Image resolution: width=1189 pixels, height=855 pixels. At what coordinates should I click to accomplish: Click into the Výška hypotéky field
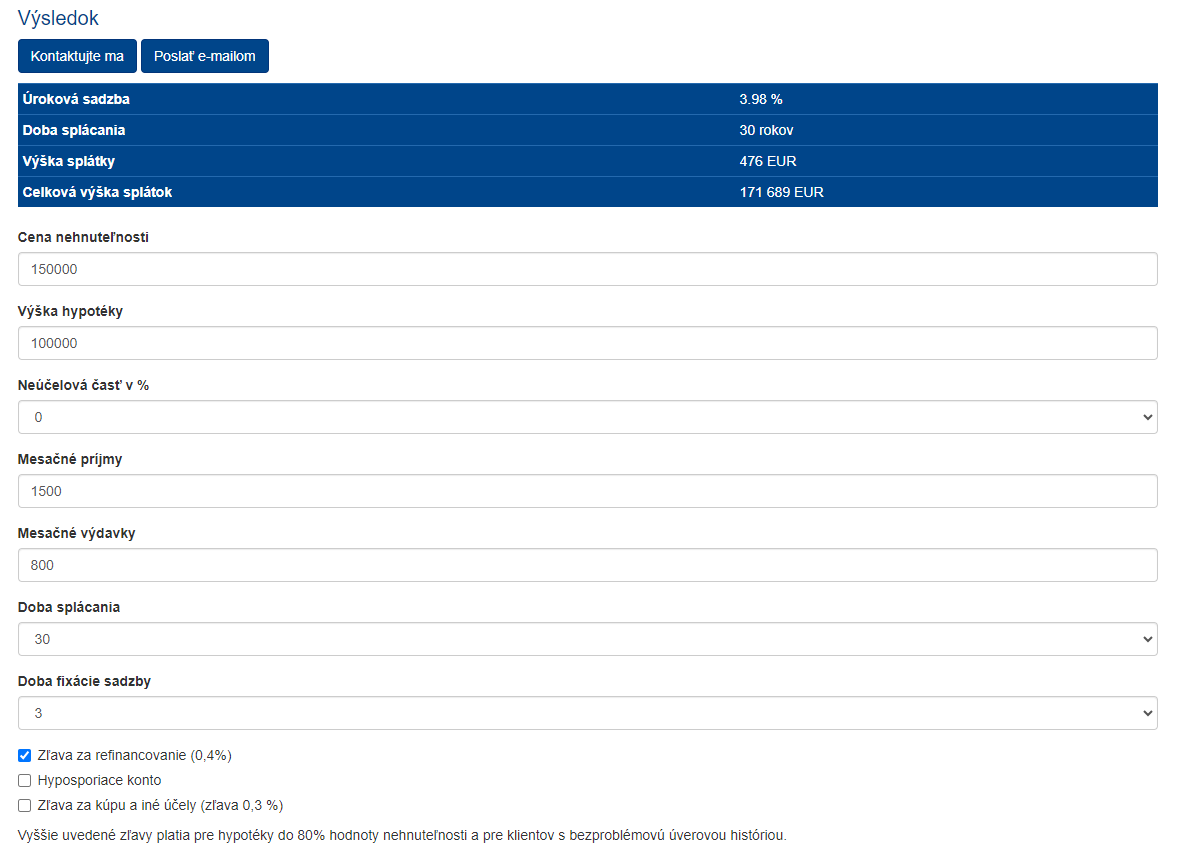click(x=587, y=343)
